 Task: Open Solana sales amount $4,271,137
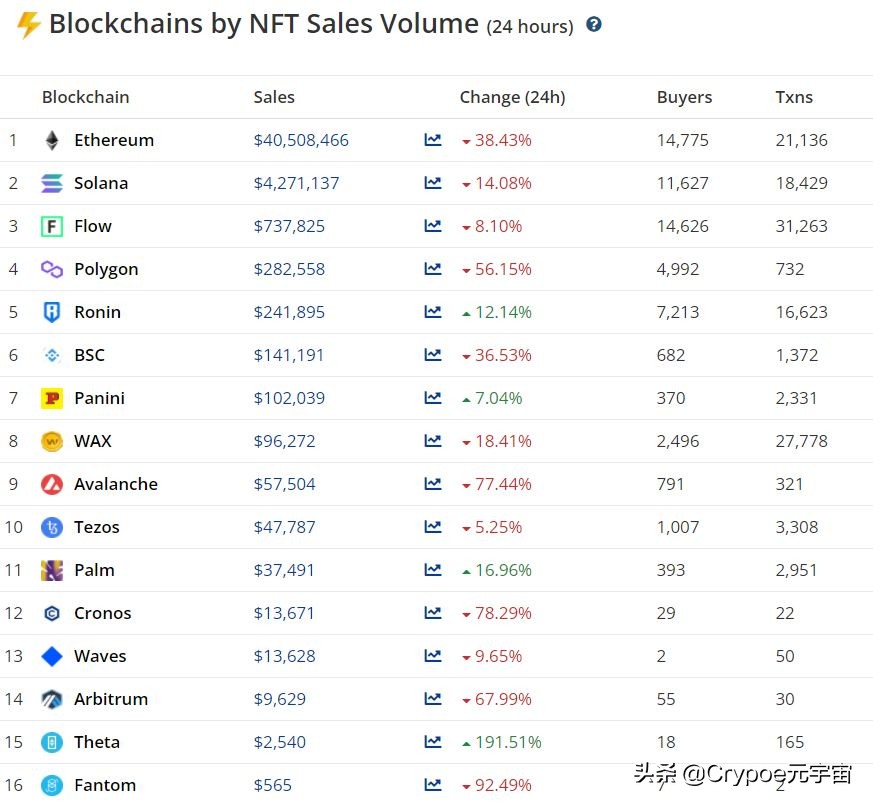[x=296, y=183]
